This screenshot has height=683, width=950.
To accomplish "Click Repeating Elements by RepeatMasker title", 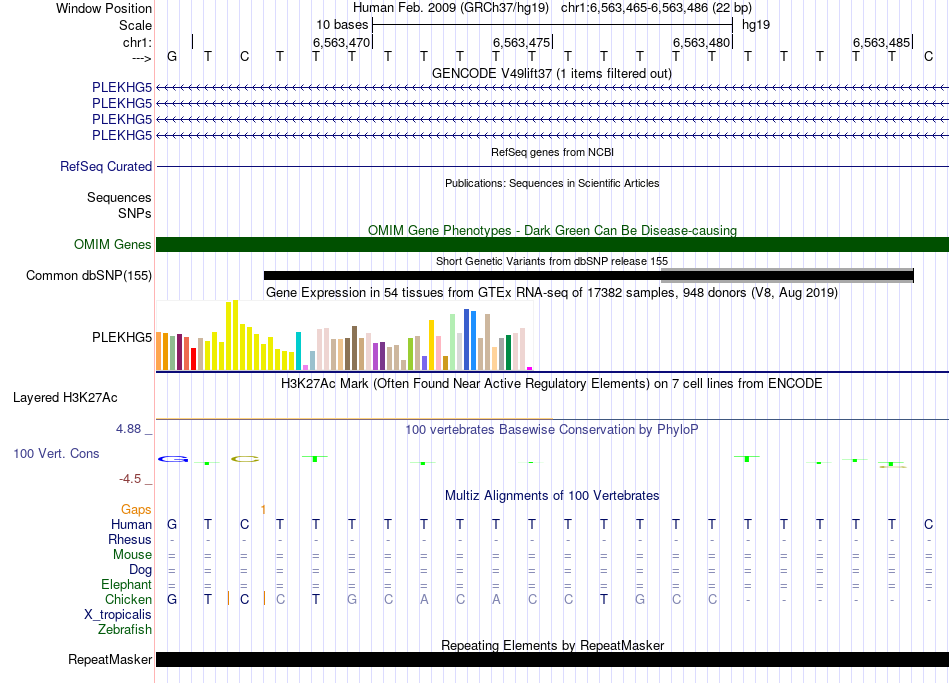I will (x=552, y=645).
